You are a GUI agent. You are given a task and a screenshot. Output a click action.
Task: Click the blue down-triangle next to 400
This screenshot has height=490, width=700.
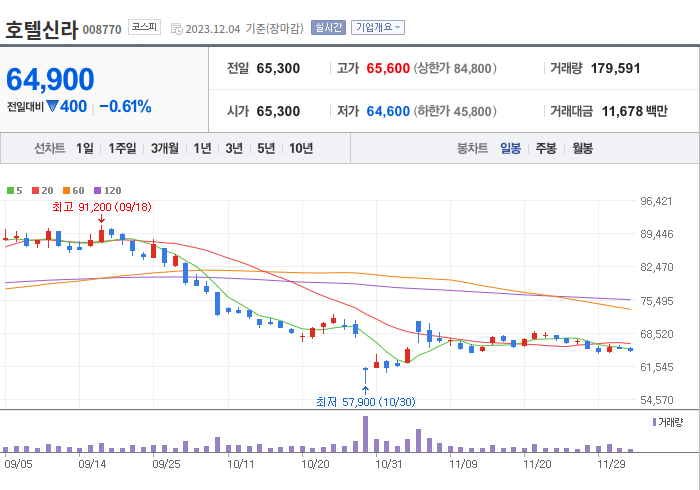coord(53,106)
